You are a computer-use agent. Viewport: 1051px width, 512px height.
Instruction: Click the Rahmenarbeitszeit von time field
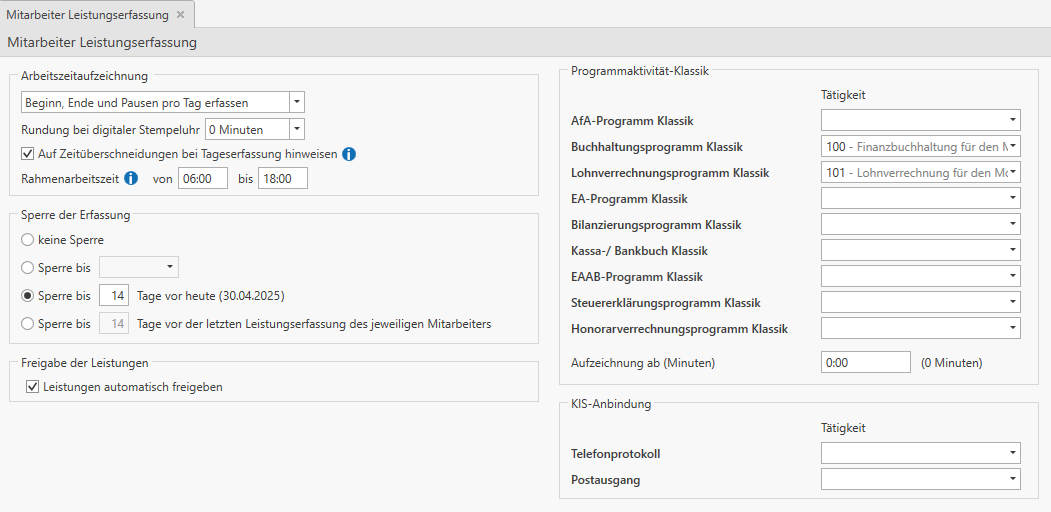coord(202,179)
